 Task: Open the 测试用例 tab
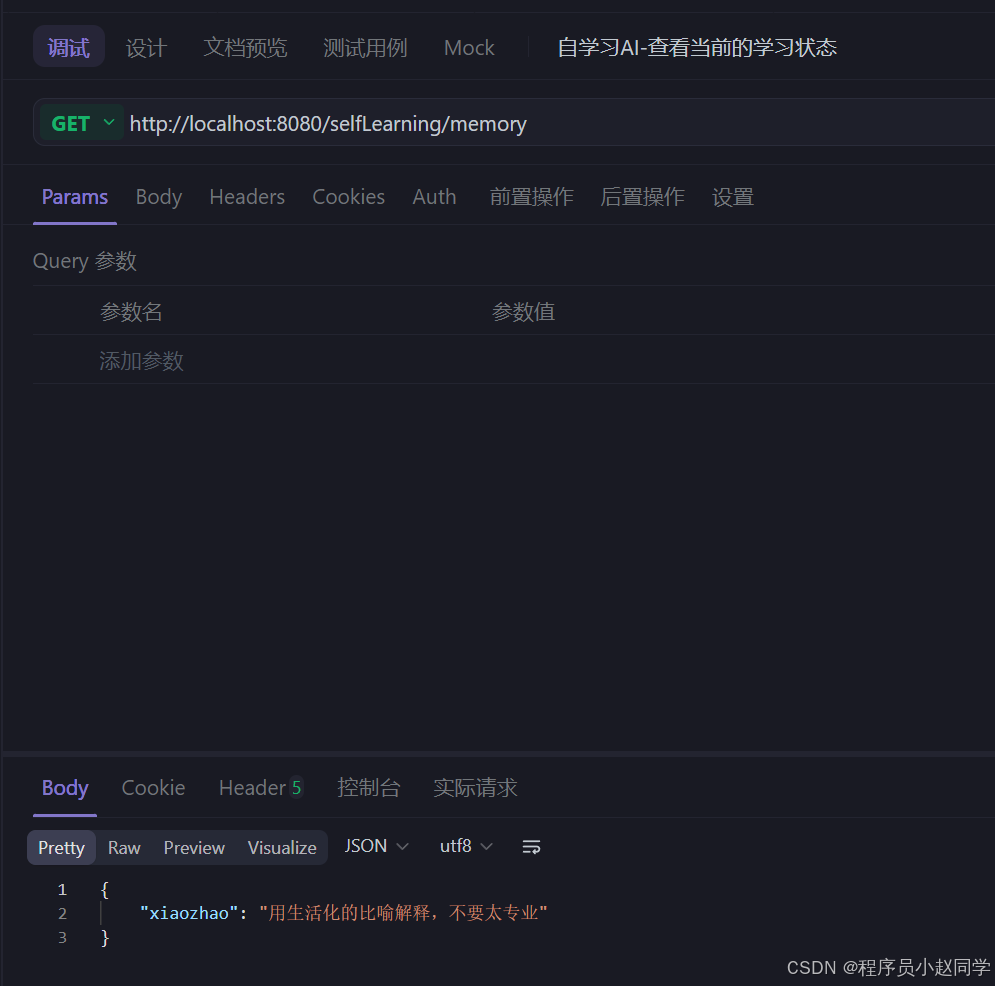tap(365, 48)
